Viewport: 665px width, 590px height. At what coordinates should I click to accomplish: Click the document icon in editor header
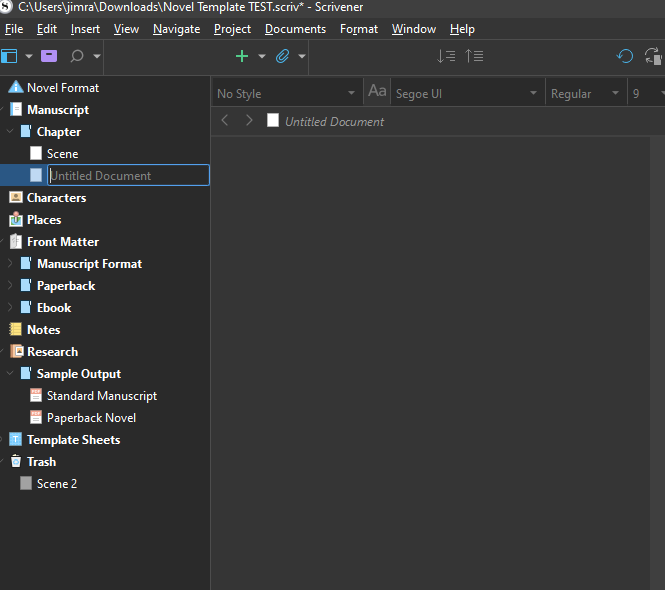pyautogui.click(x=273, y=120)
